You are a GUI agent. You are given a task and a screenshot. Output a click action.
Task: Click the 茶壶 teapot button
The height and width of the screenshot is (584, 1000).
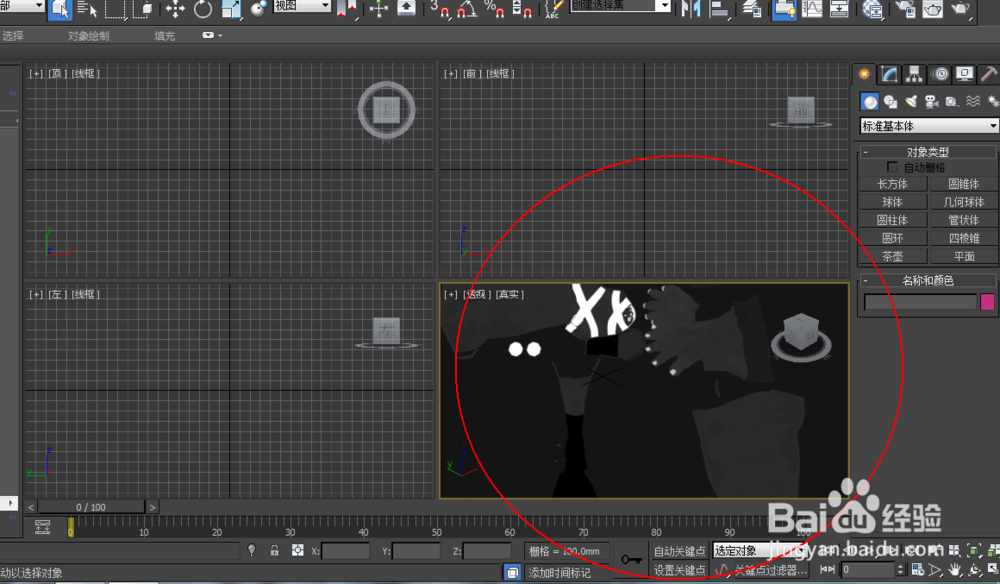point(892,256)
